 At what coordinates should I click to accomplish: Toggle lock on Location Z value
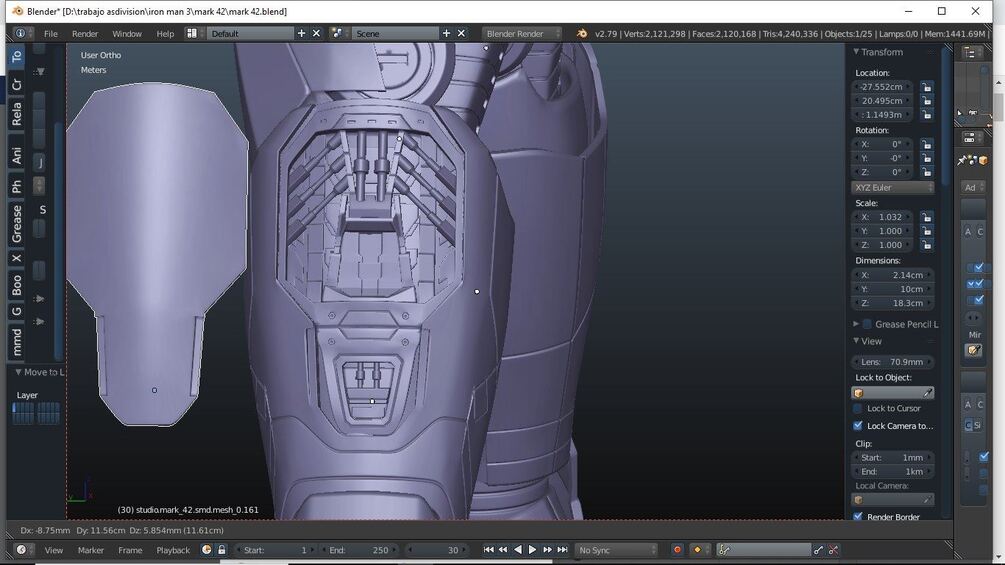pyautogui.click(x=926, y=115)
